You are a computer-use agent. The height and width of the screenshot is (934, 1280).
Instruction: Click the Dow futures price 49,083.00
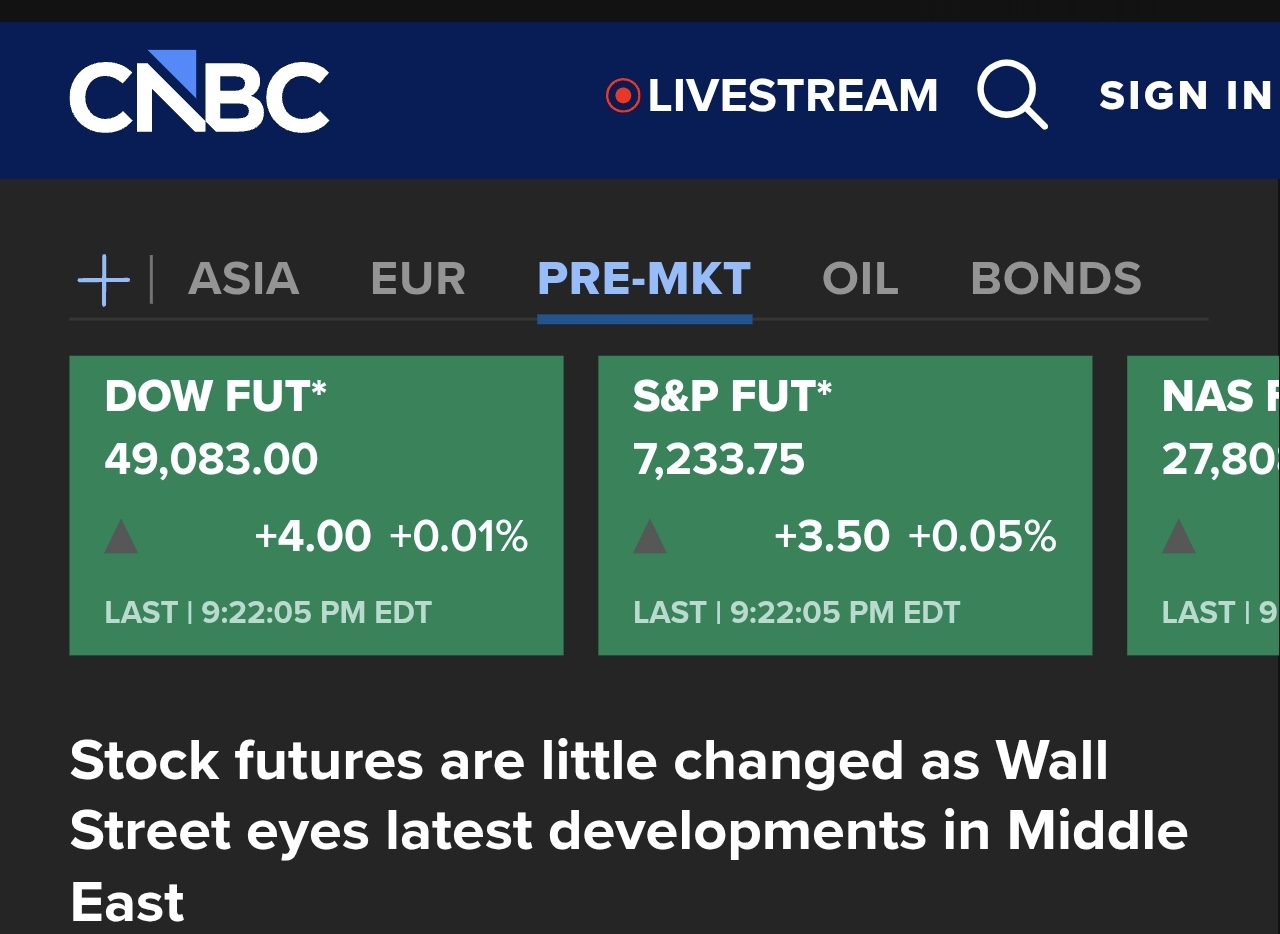coord(211,460)
